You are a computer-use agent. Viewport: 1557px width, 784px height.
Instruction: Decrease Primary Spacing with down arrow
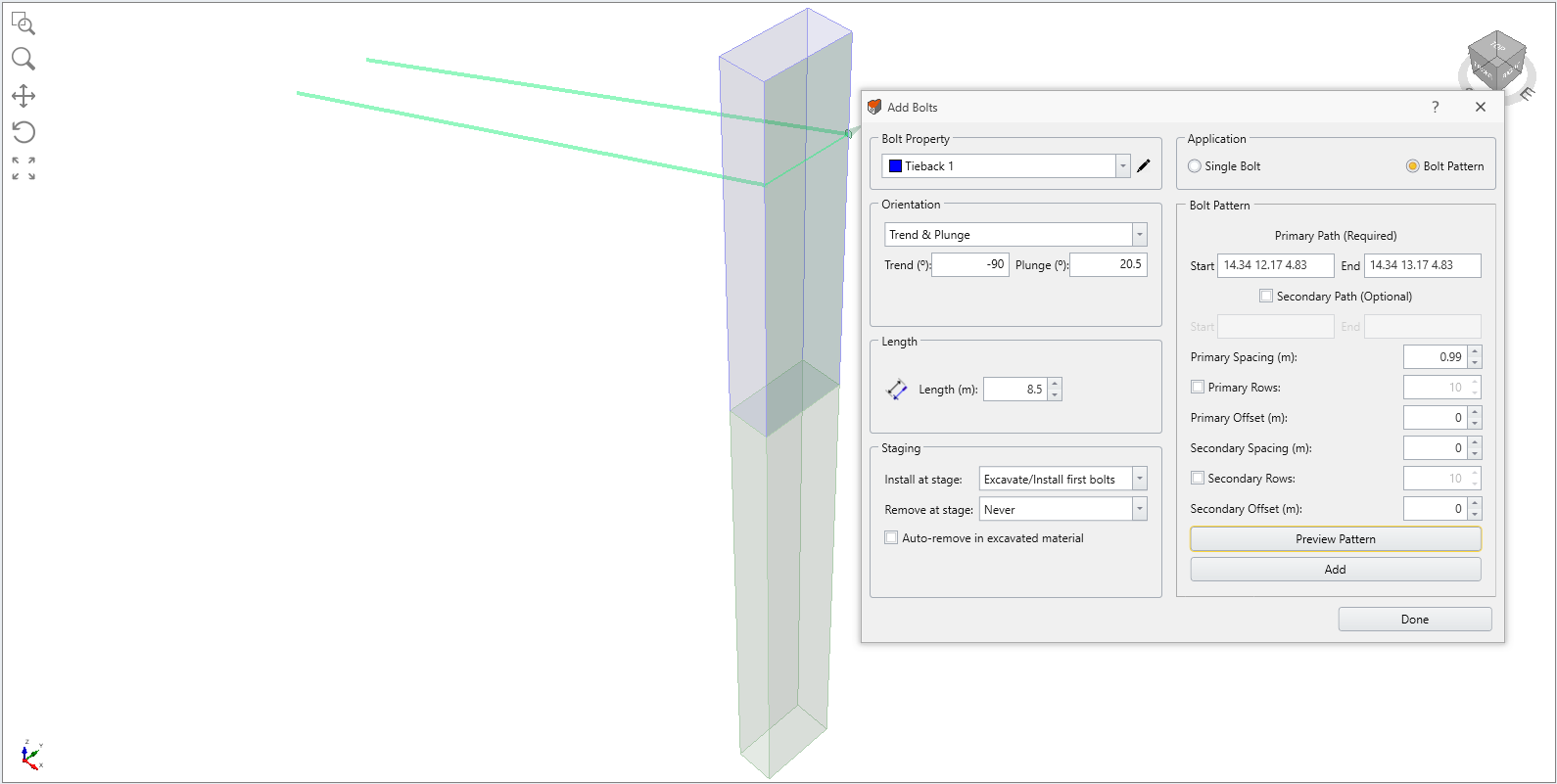tap(1475, 363)
